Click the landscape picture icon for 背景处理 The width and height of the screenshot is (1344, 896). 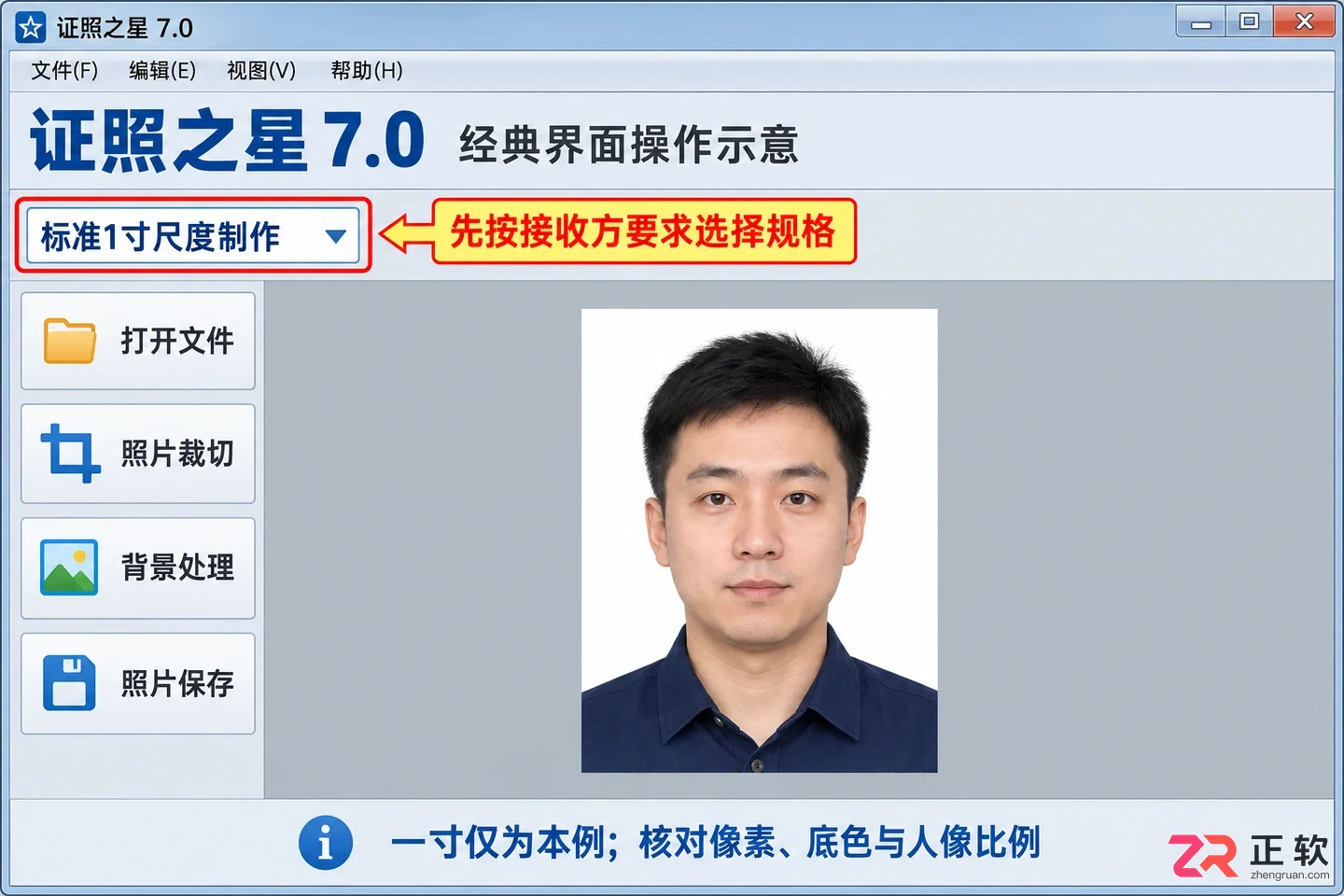(x=69, y=567)
